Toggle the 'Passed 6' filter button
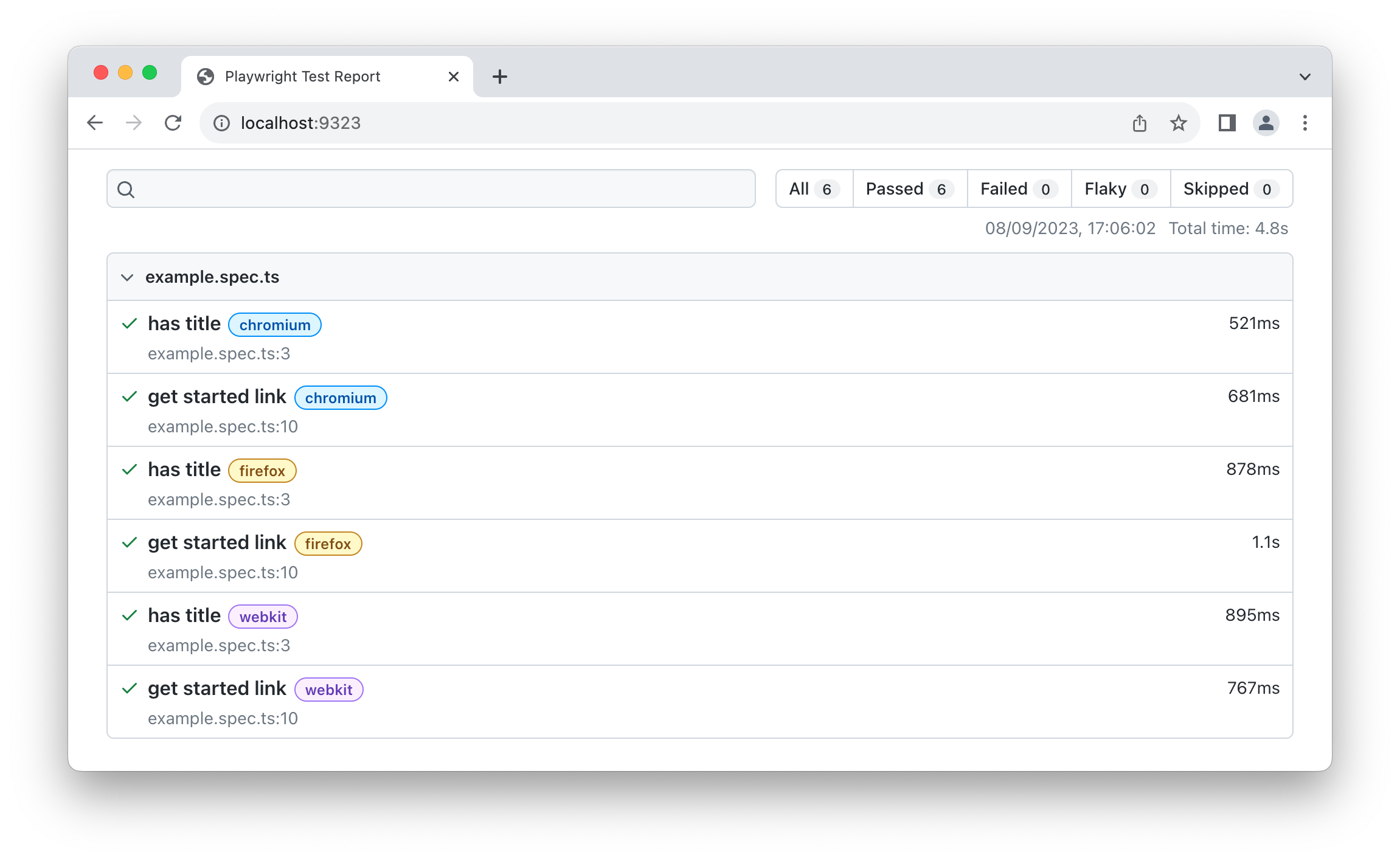The height and width of the screenshot is (861, 1400). tap(906, 188)
